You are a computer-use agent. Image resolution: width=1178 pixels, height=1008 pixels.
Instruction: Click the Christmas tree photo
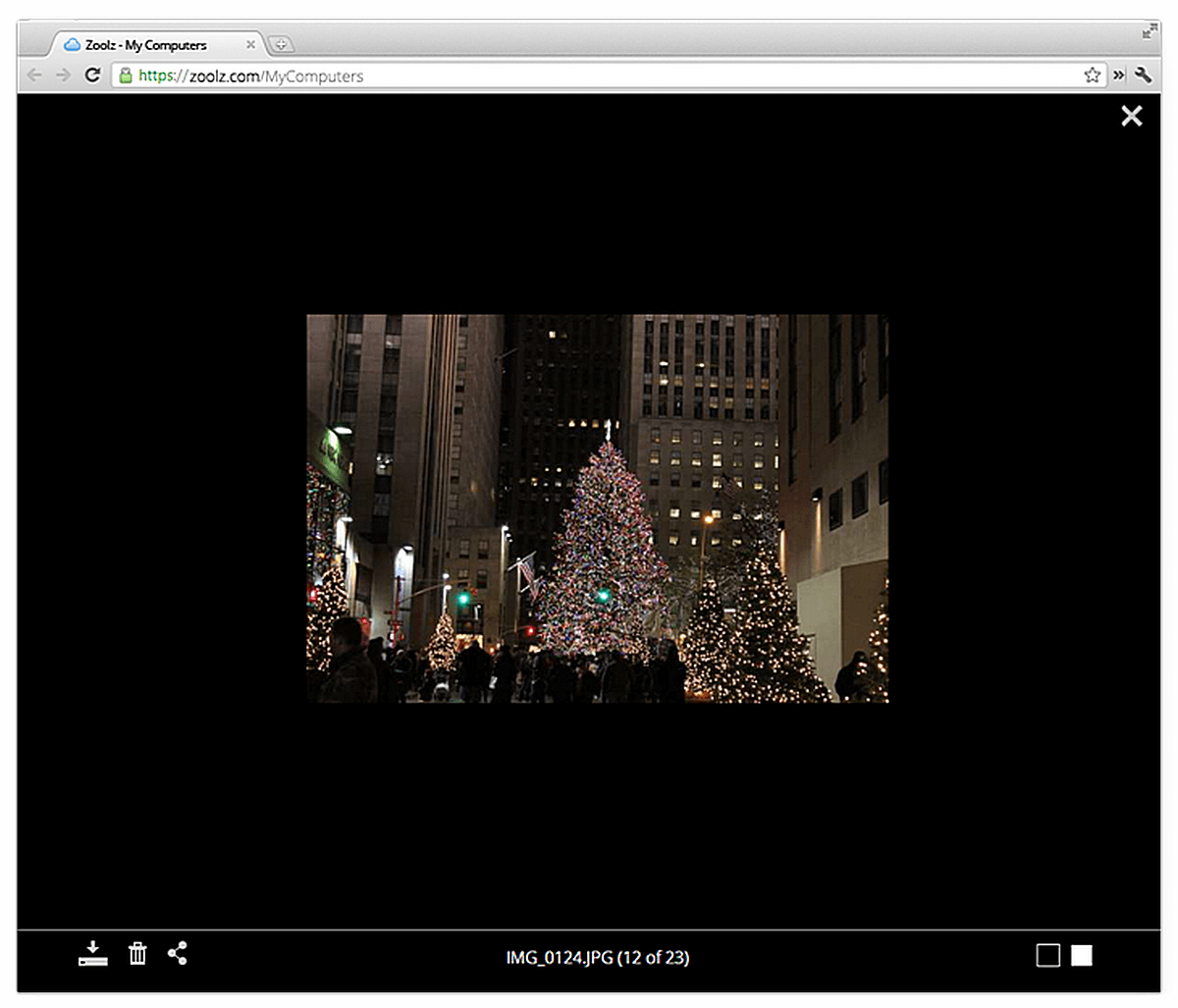pos(598,508)
